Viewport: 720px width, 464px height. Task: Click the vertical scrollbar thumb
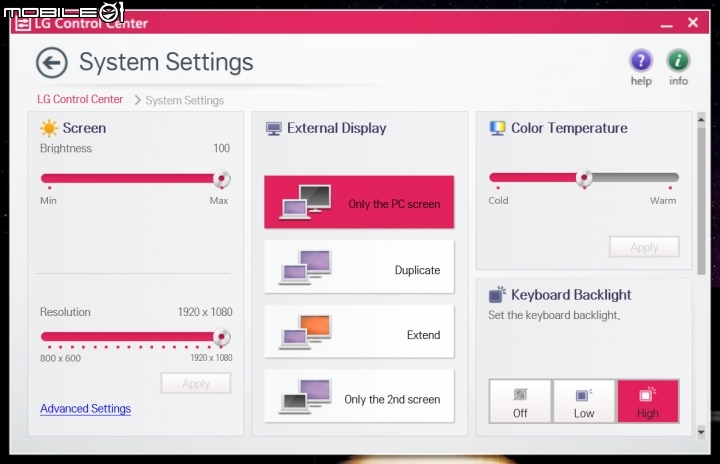[x=701, y=201]
